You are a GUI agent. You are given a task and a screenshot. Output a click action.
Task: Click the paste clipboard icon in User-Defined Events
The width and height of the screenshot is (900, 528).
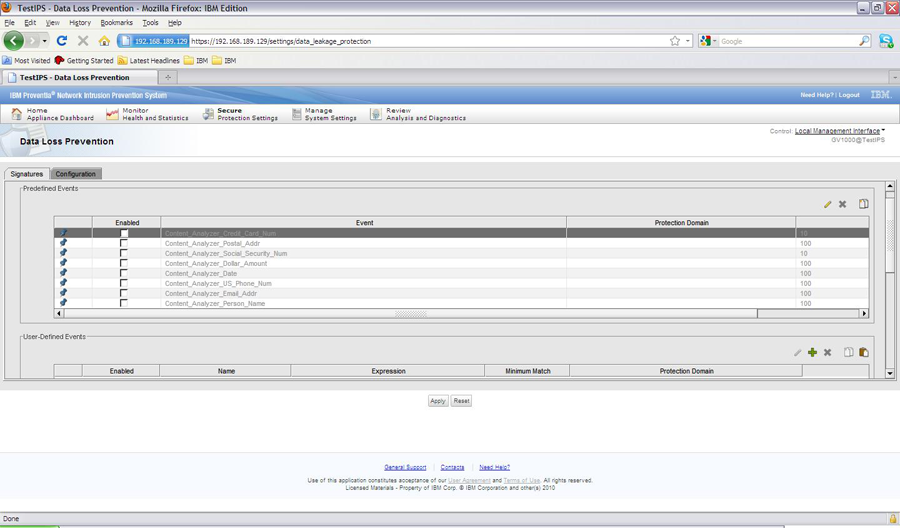tap(863, 352)
